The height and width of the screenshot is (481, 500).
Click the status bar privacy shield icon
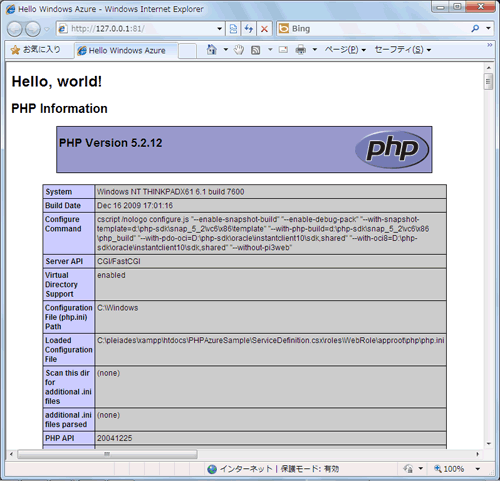[x=408, y=469]
